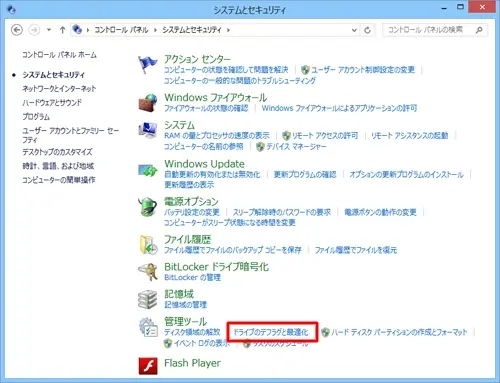Open the System computer icon
This screenshot has width=500, height=383.
click(148, 130)
